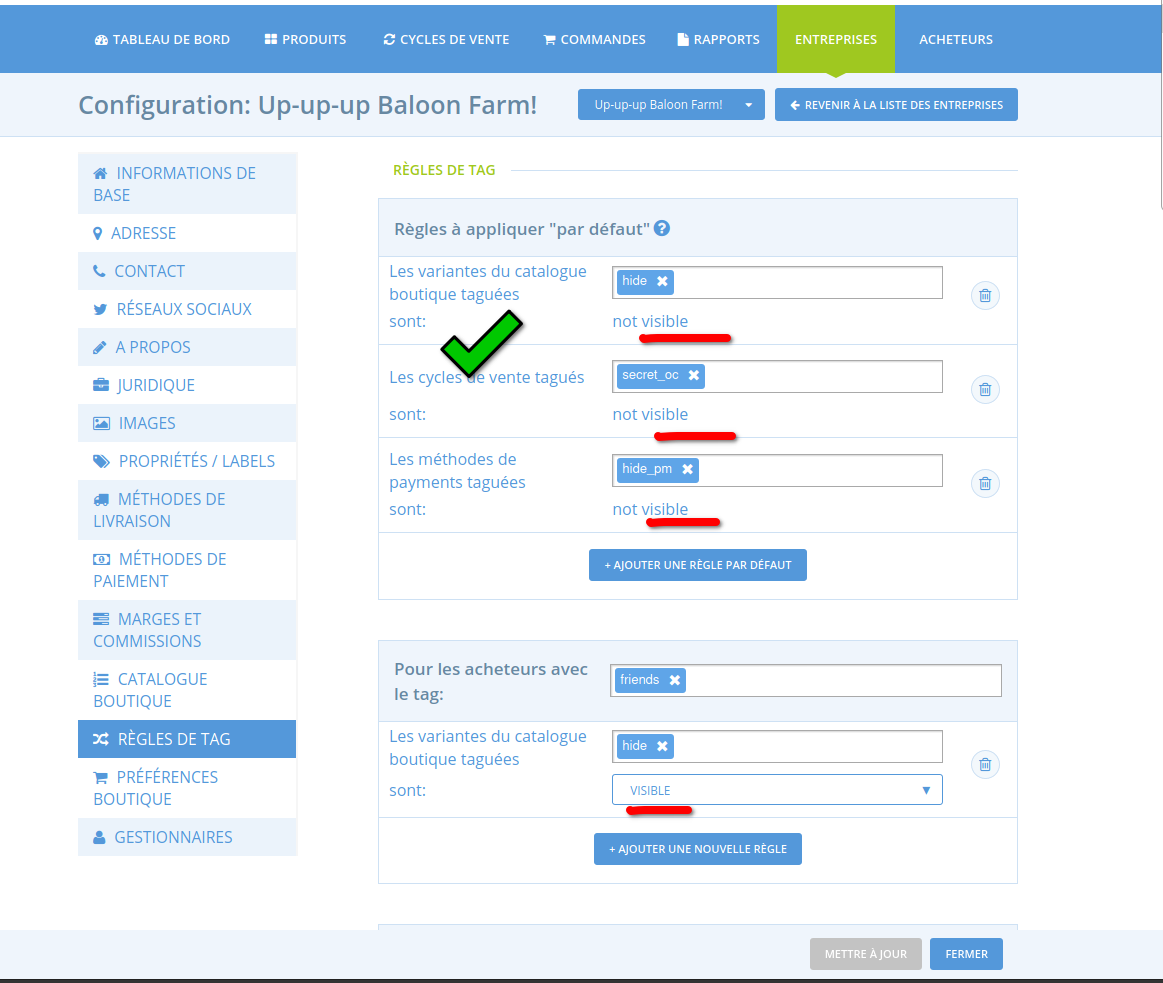Remove the friends buyer tag
1163x983 pixels.
tap(674, 680)
